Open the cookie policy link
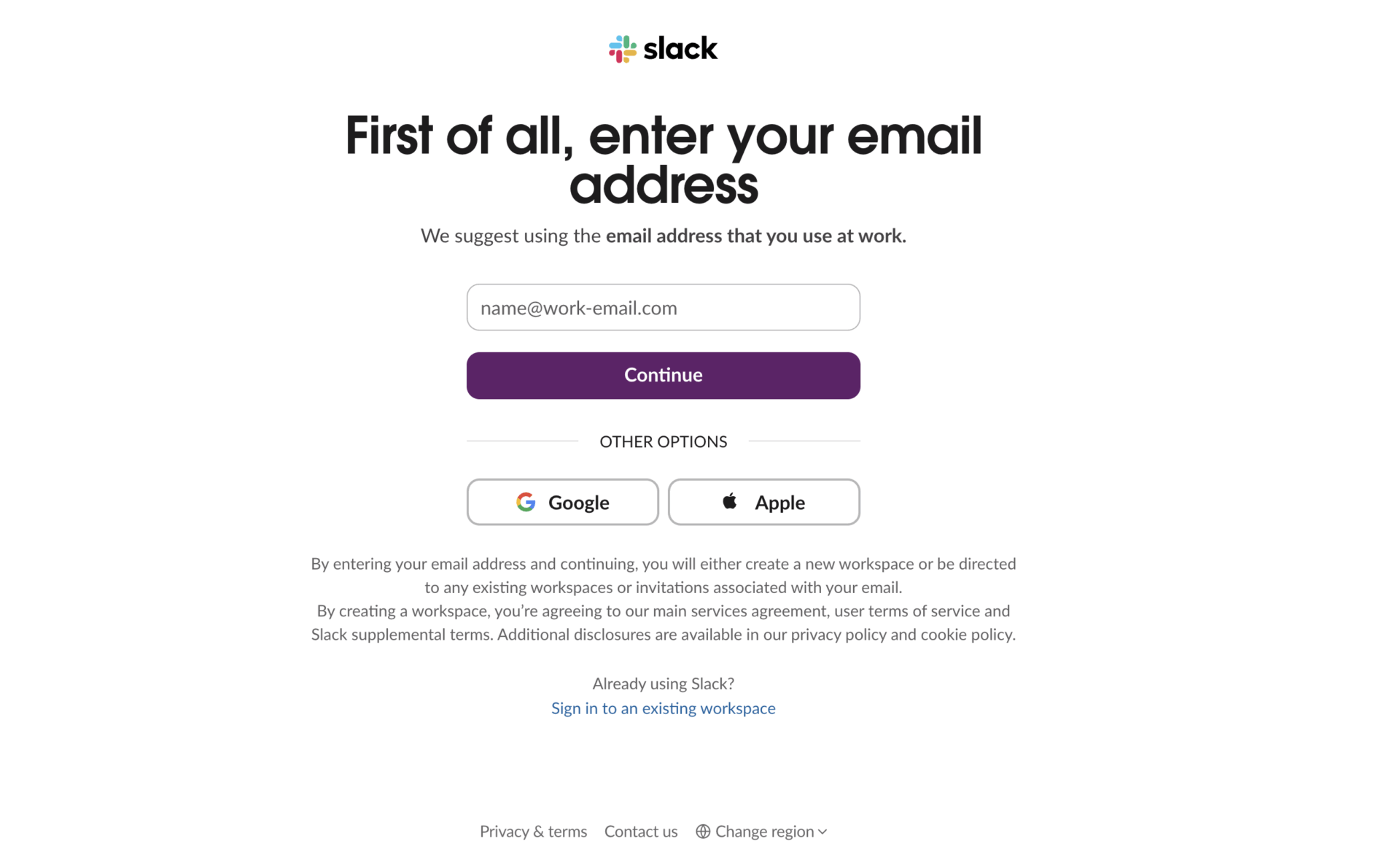The width and height of the screenshot is (1400, 852). [x=966, y=635]
